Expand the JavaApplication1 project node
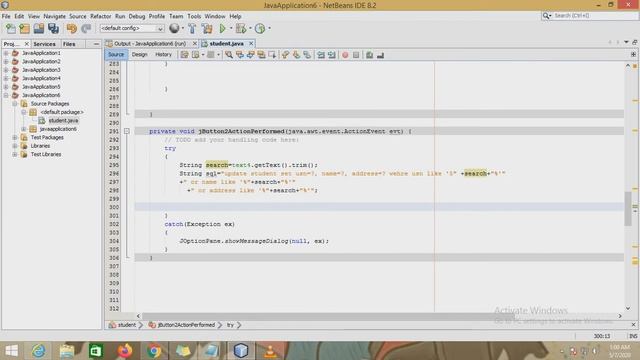 (6, 53)
